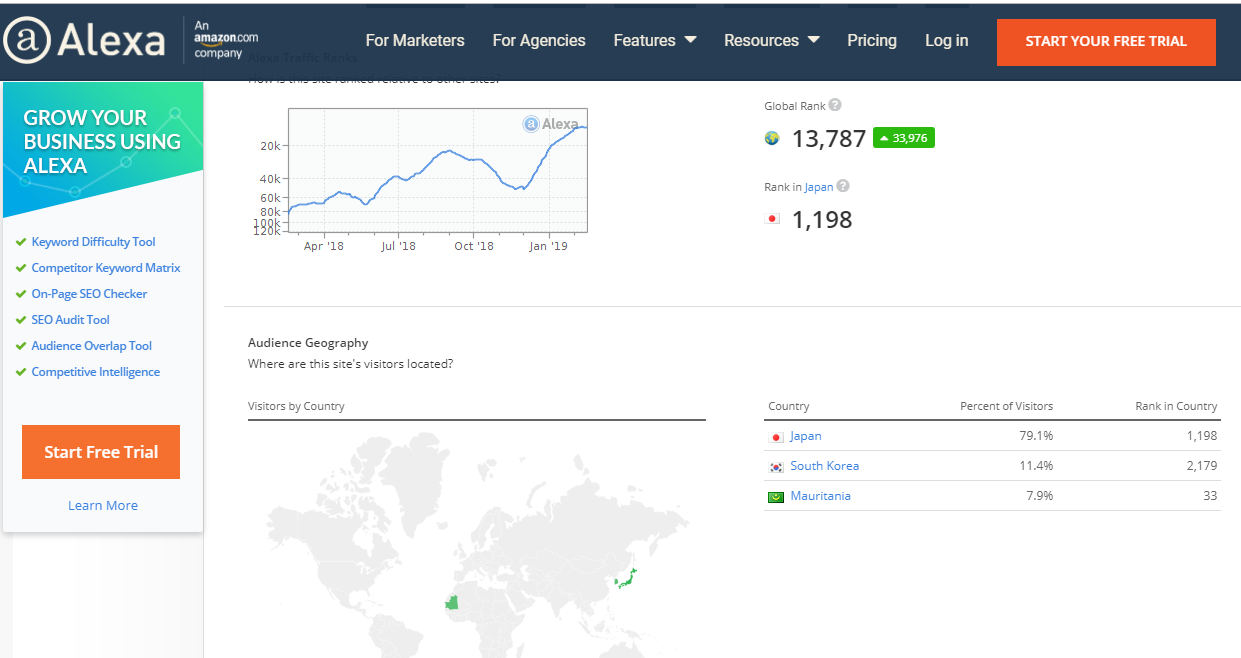Expand the Resources dropdown menu
Screen dimensions: 1241x658
coord(772,40)
